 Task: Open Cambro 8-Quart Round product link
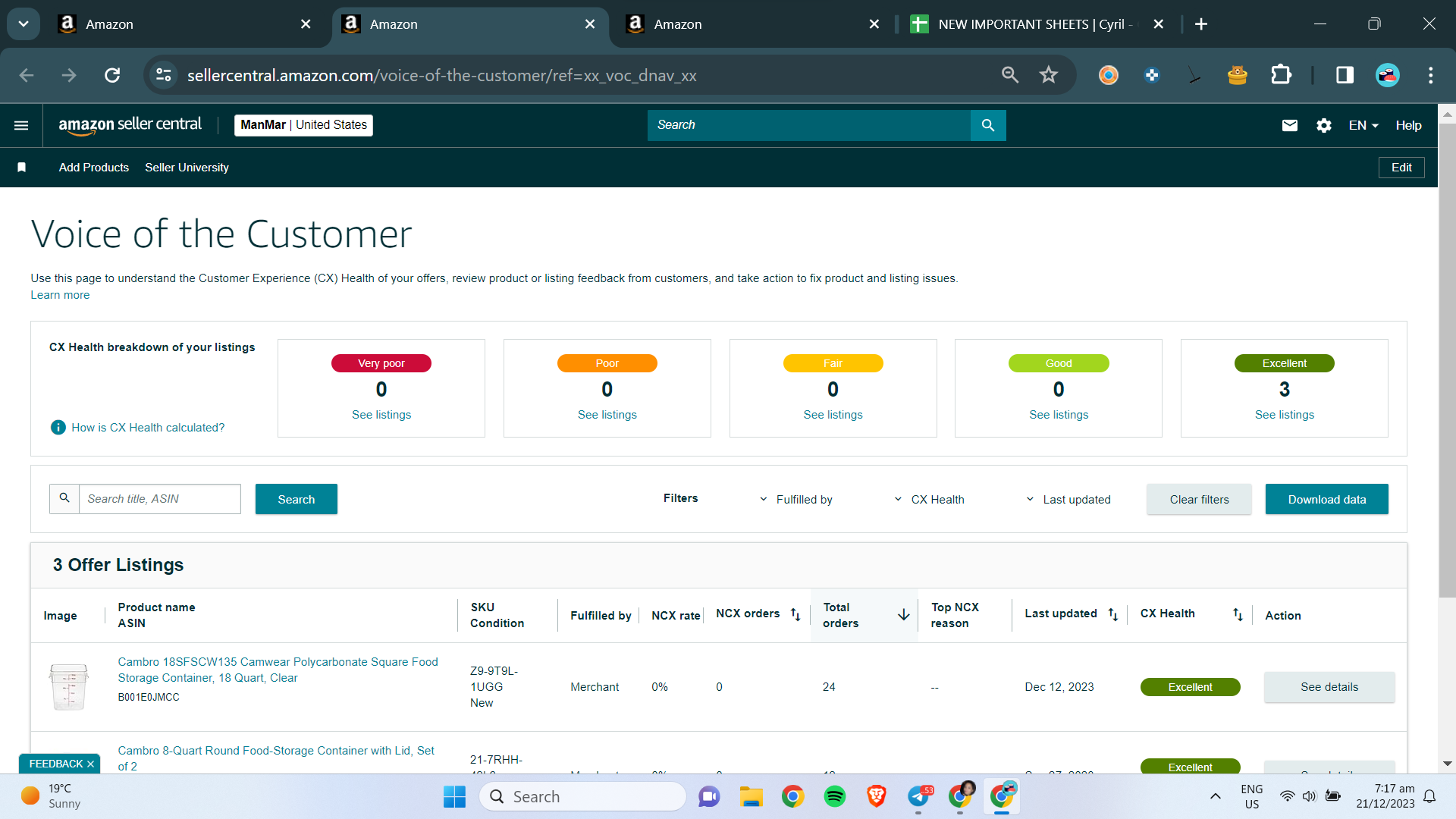(x=276, y=758)
